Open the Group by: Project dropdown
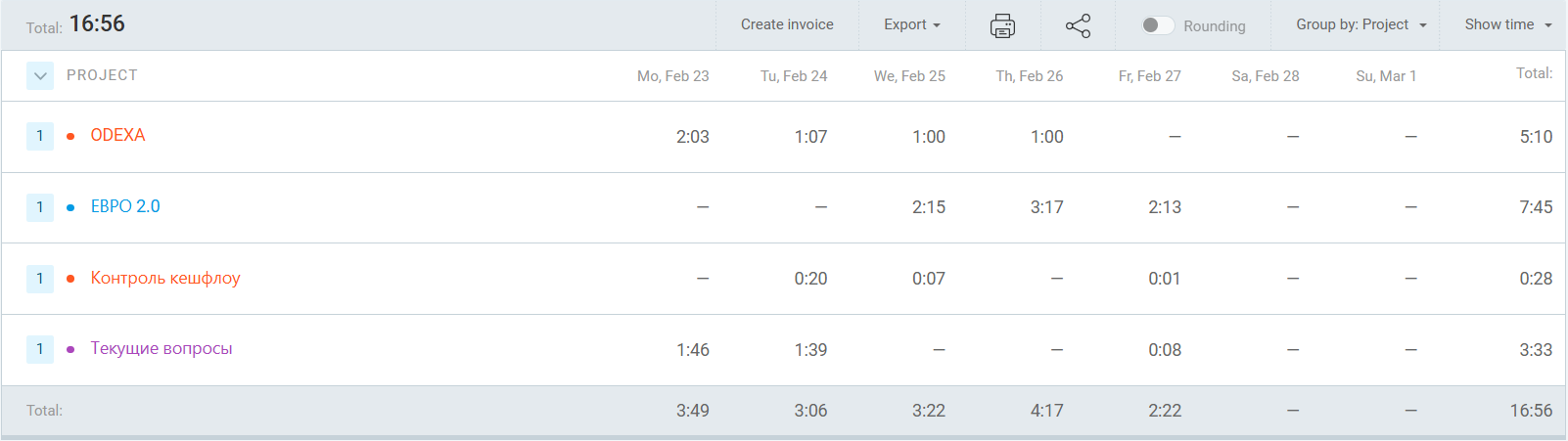 [x=1360, y=24]
